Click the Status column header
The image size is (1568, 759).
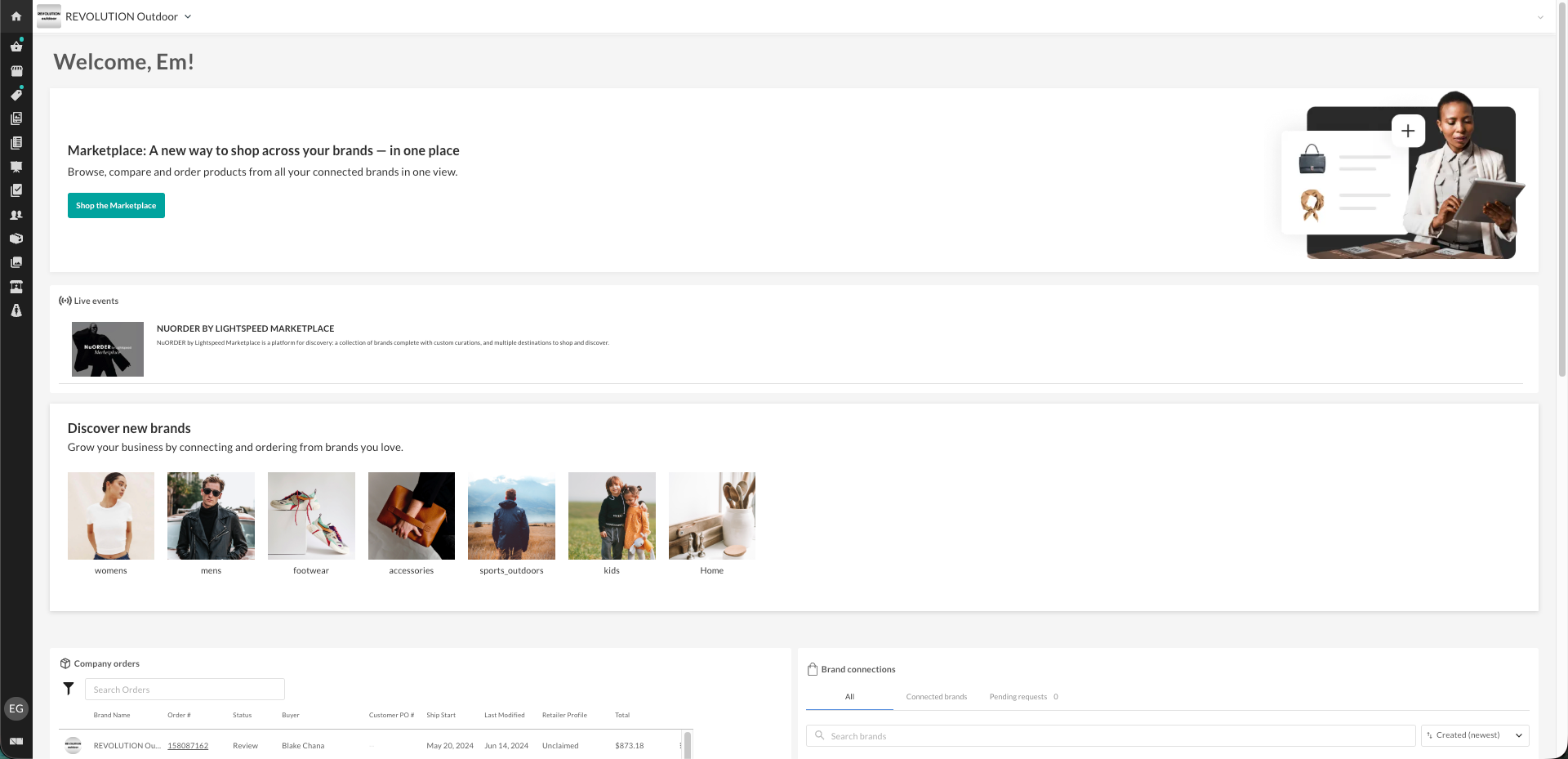243,715
